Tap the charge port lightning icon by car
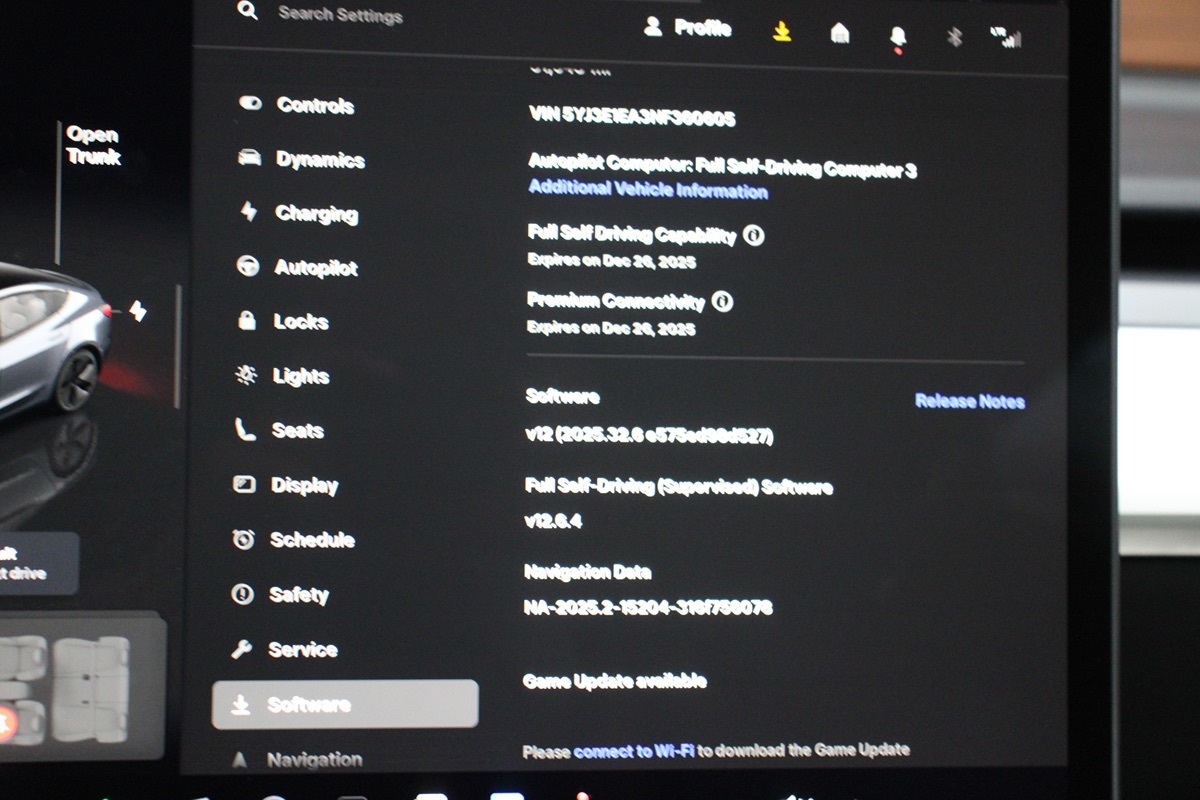Image resolution: width=1200 pixels, height=800 pixels. pyautogui.click(x=138, y=312)
